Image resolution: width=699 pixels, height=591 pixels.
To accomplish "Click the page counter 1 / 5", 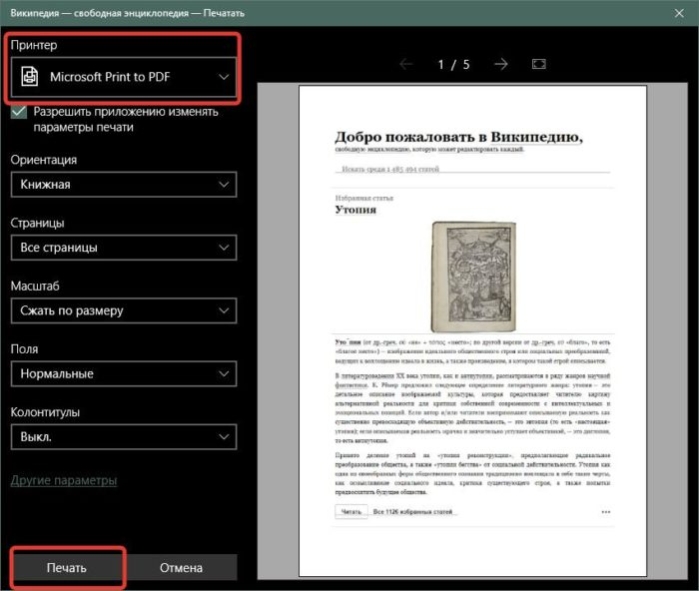I will 453,65.
